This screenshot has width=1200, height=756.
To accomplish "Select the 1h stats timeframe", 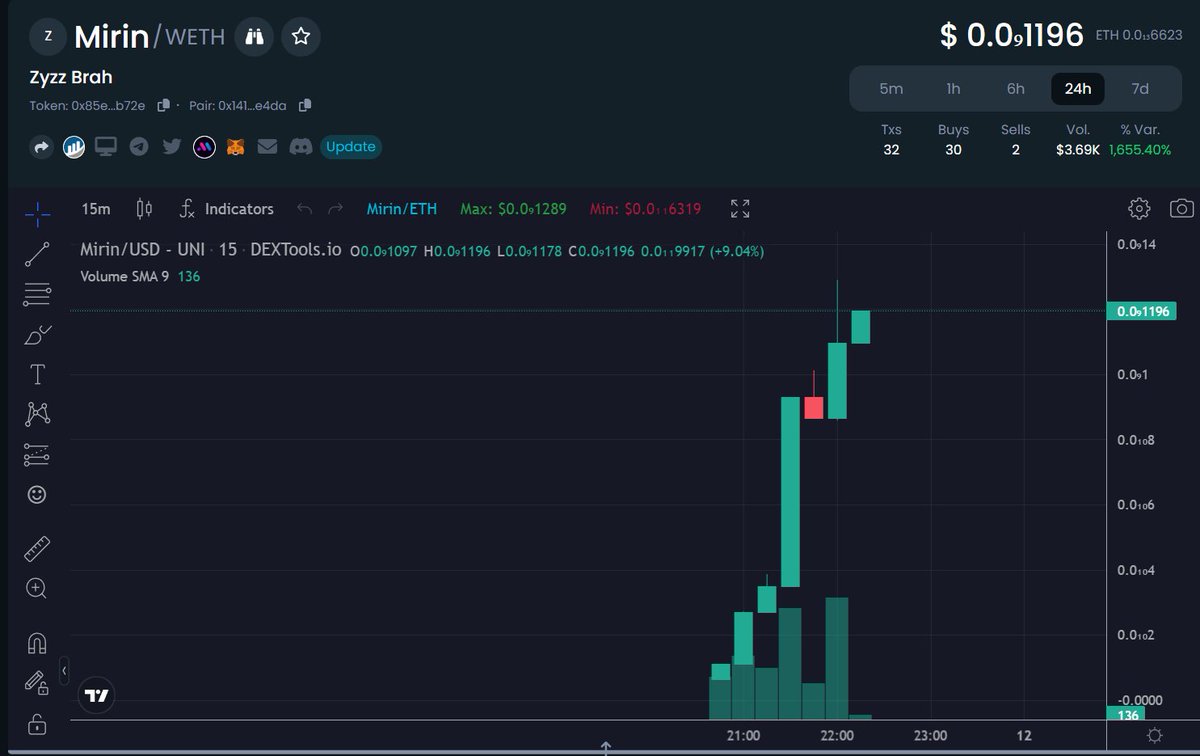I will [x=953, y=89].
